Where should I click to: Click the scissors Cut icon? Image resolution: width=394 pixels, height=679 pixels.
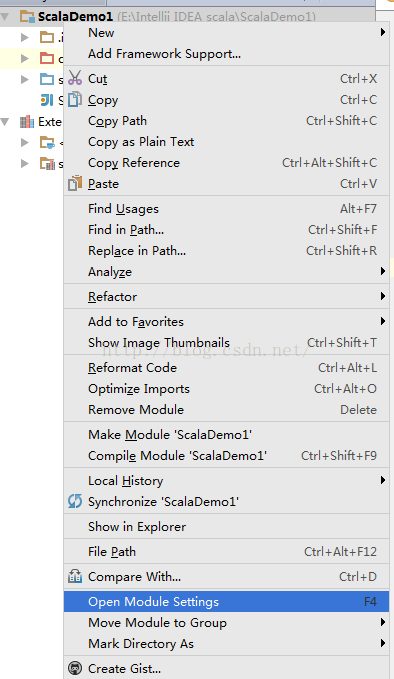coord(75,78)
